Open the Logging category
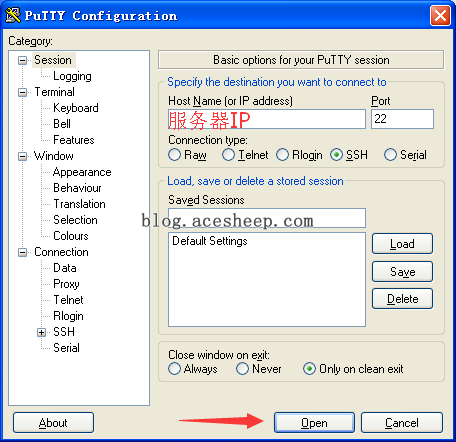 pyautogui.click(x=72, y=76)
